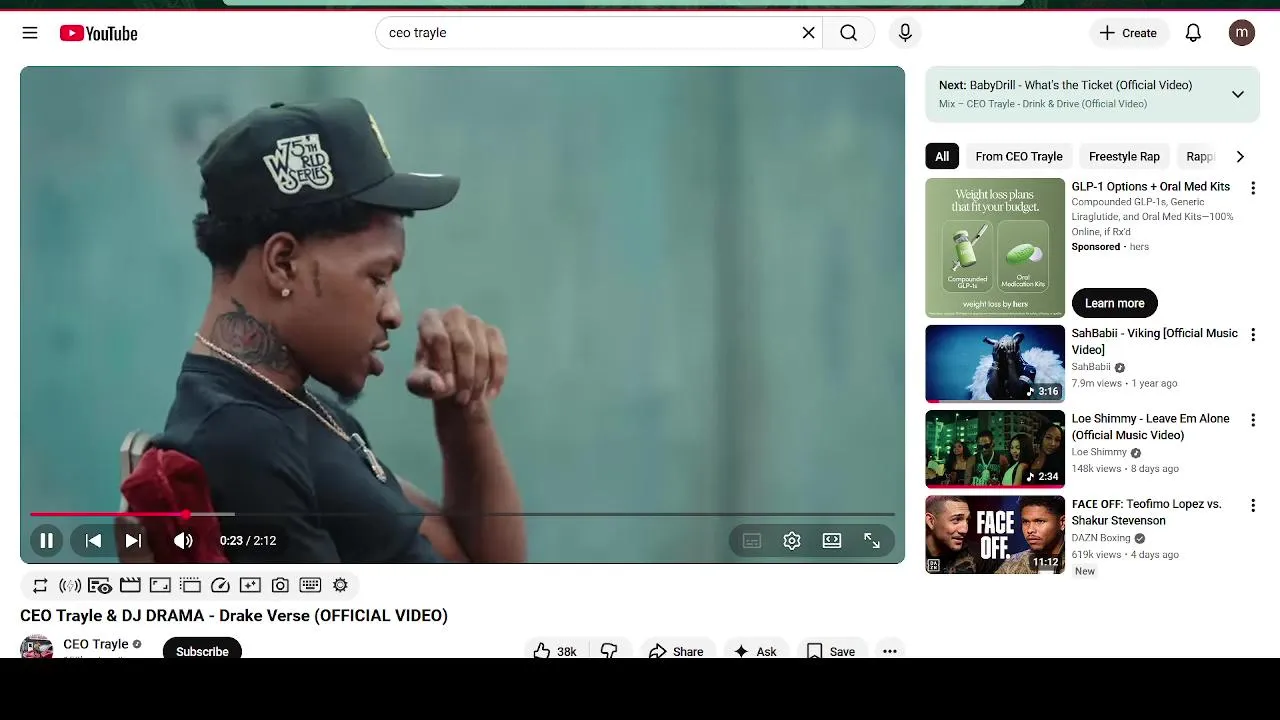Screen dimensions: 1280x720
Task: Take a screenshot with the camera icon
Action: pos(280,585)
